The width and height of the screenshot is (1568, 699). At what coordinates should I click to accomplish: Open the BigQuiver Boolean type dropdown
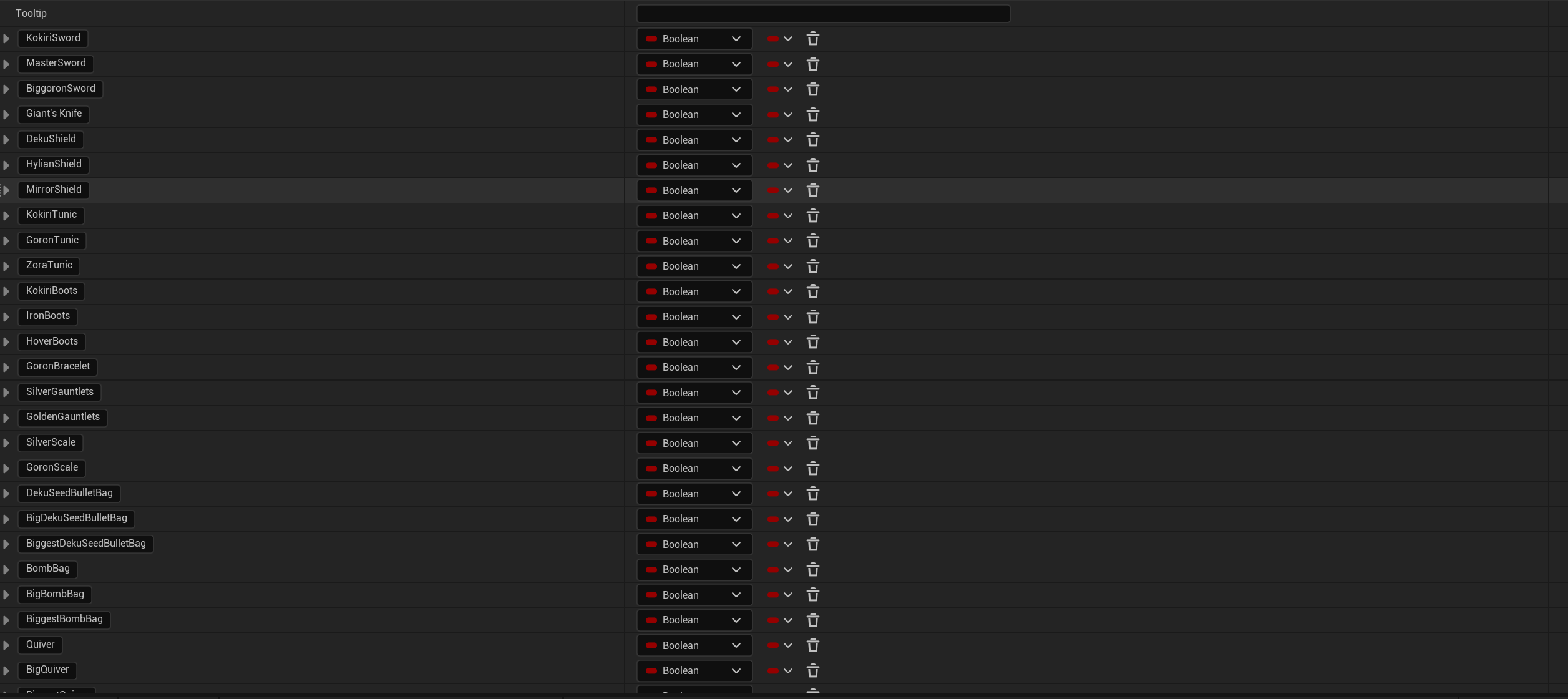(694, 671)
